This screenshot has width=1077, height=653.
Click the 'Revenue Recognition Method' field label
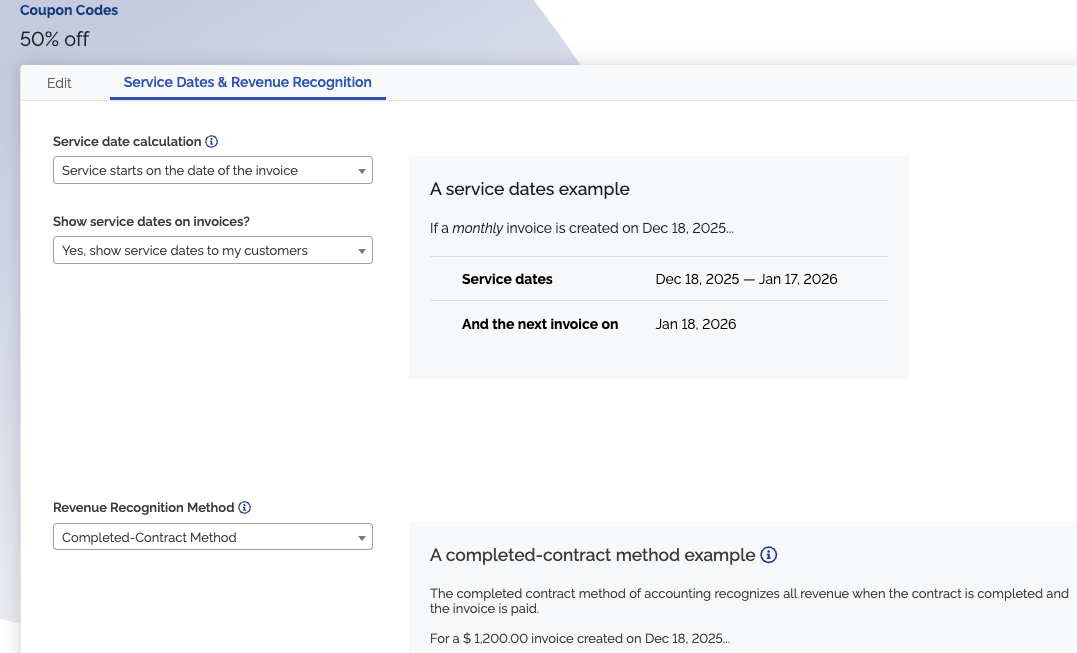tap(143, 508)
